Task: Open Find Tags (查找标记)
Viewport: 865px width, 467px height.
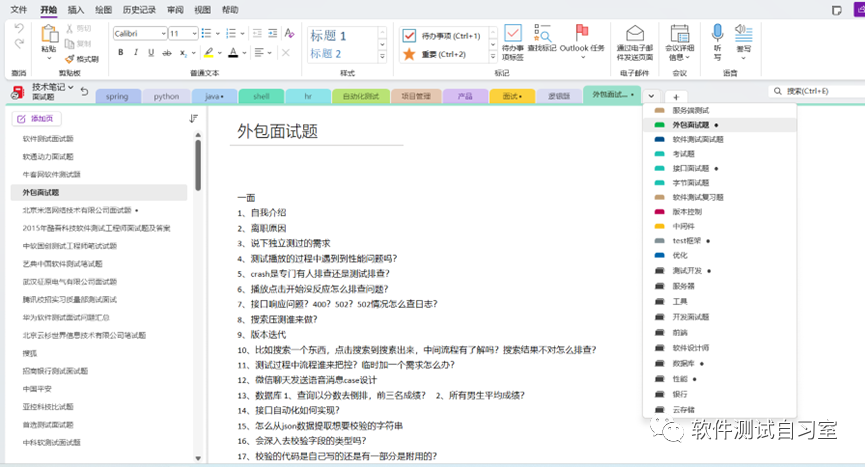Action: (542, 39)
